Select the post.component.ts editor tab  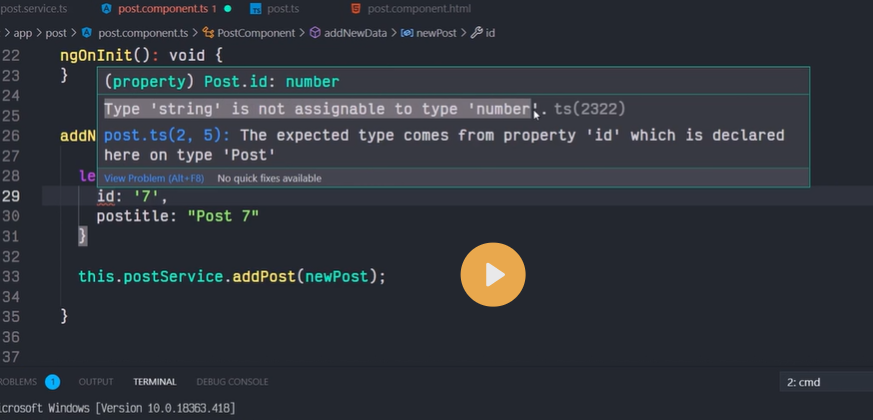coord(167,8)
